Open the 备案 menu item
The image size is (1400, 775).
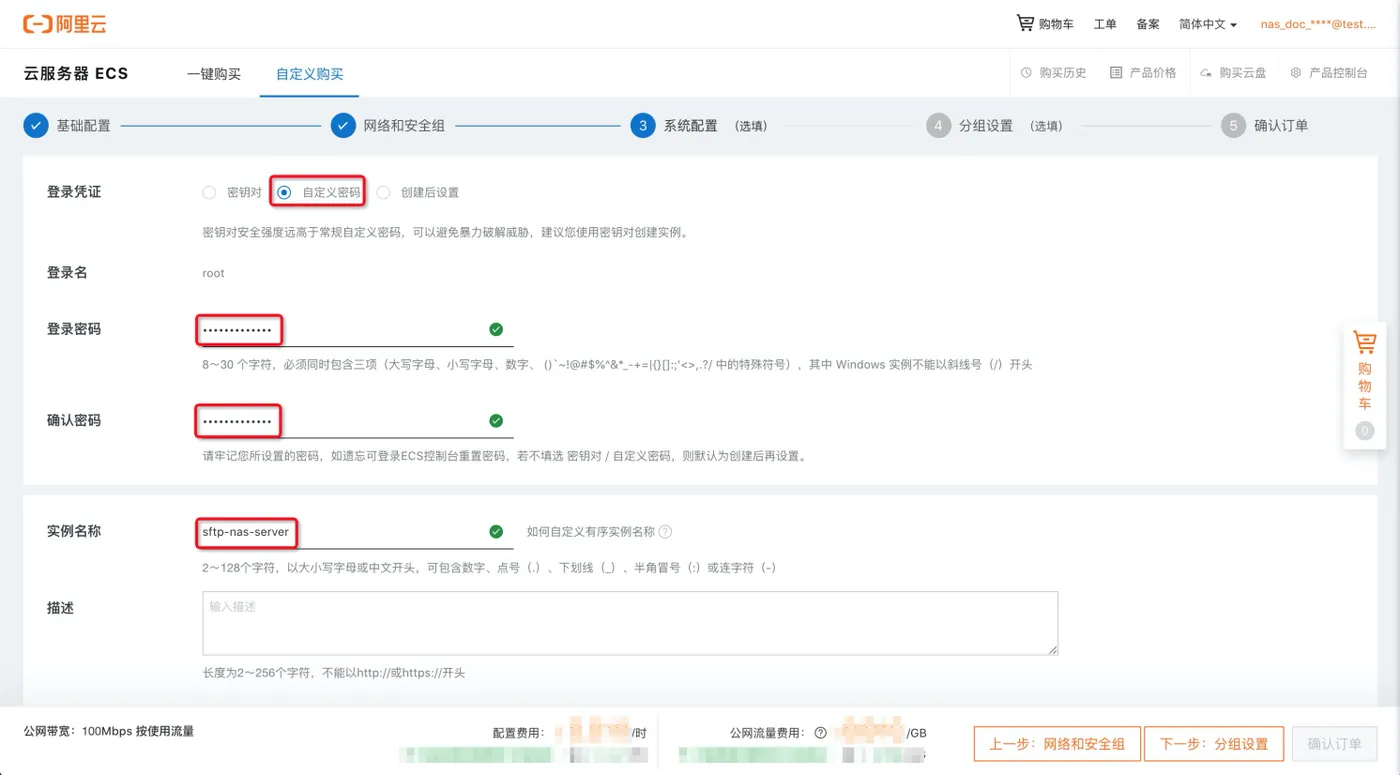[1148, 24]
